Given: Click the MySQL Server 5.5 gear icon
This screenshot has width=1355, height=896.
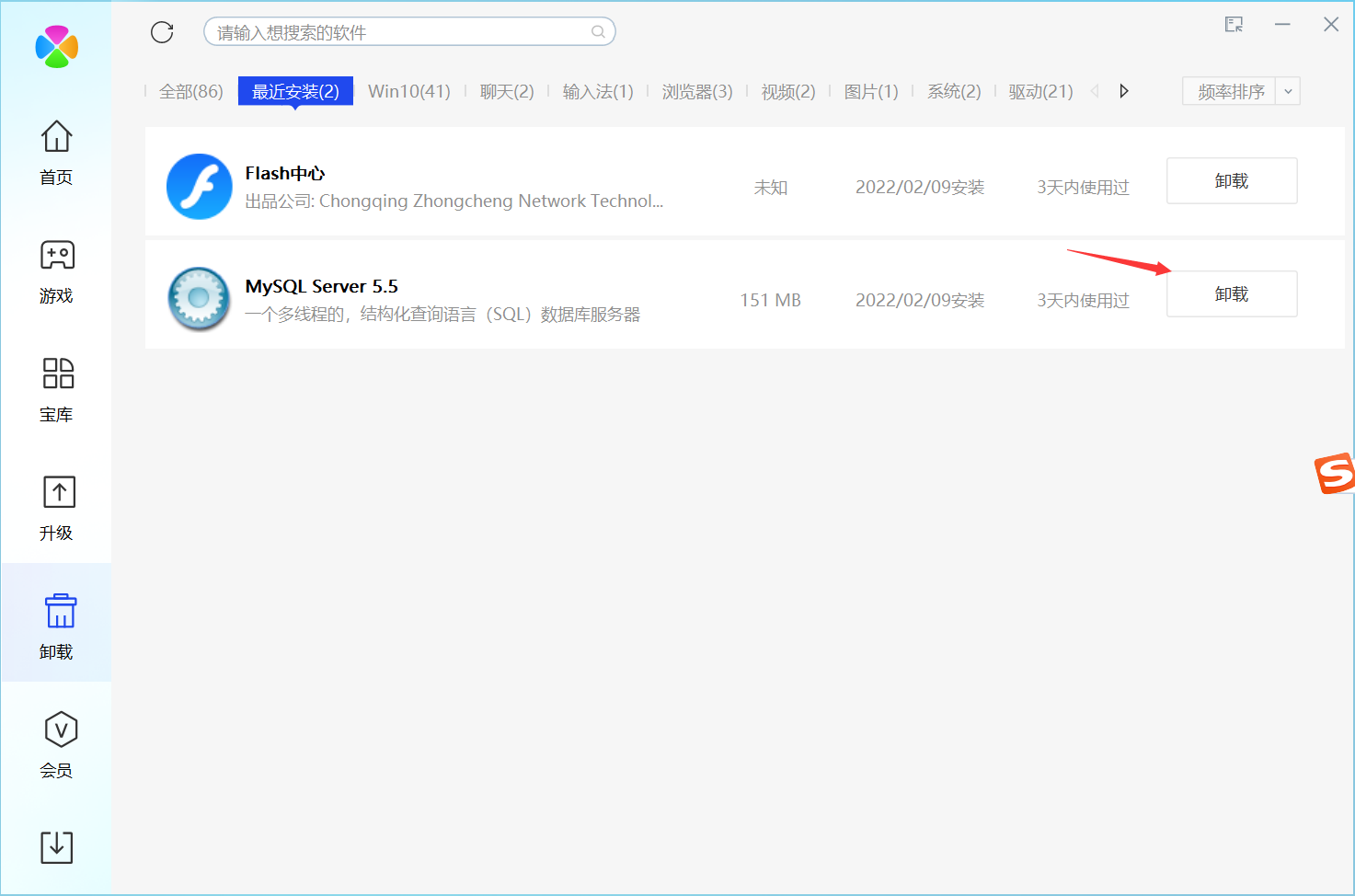Looking at the screenshot, I should coord(200,299).
